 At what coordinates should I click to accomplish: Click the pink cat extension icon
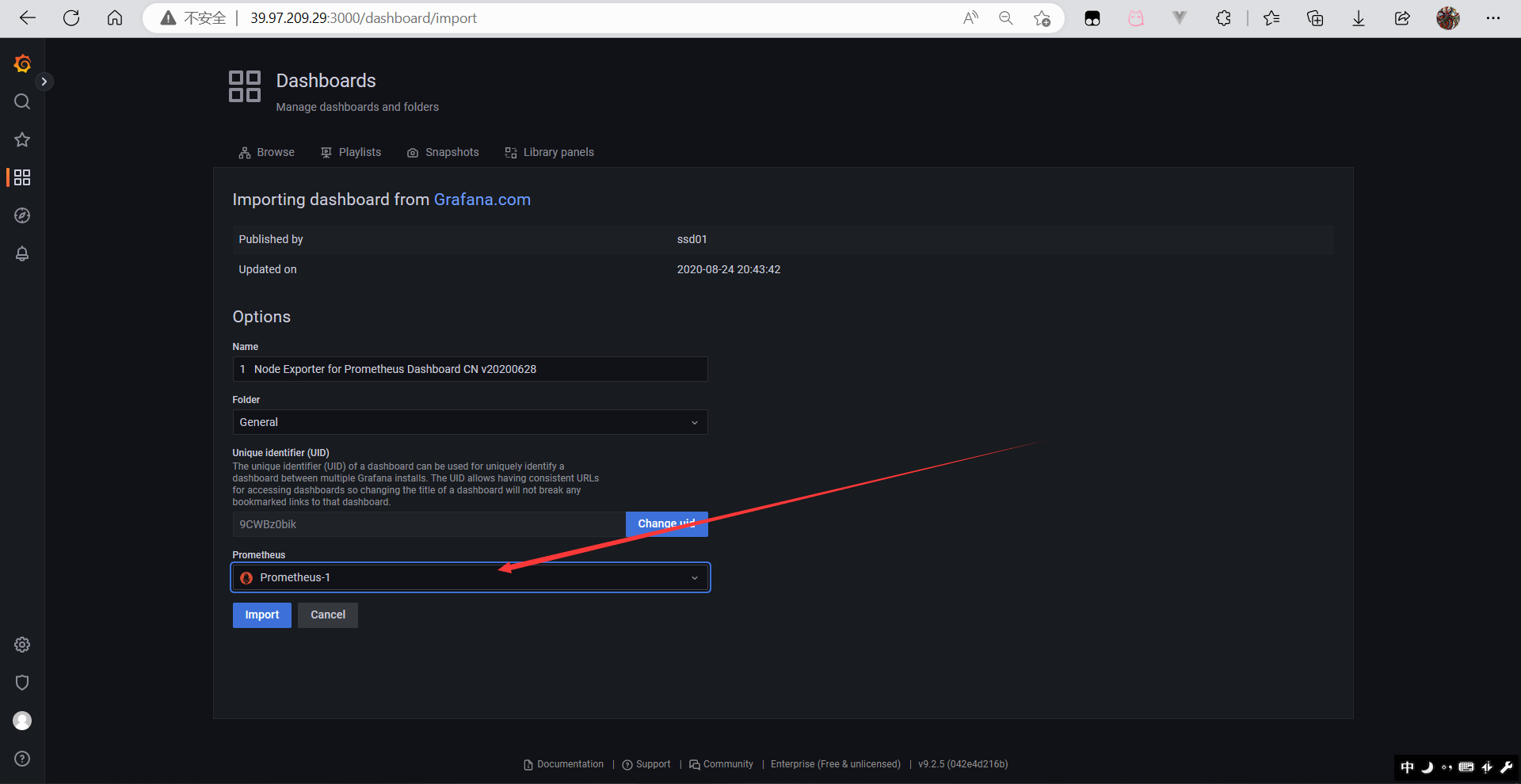click(1136, 18)
